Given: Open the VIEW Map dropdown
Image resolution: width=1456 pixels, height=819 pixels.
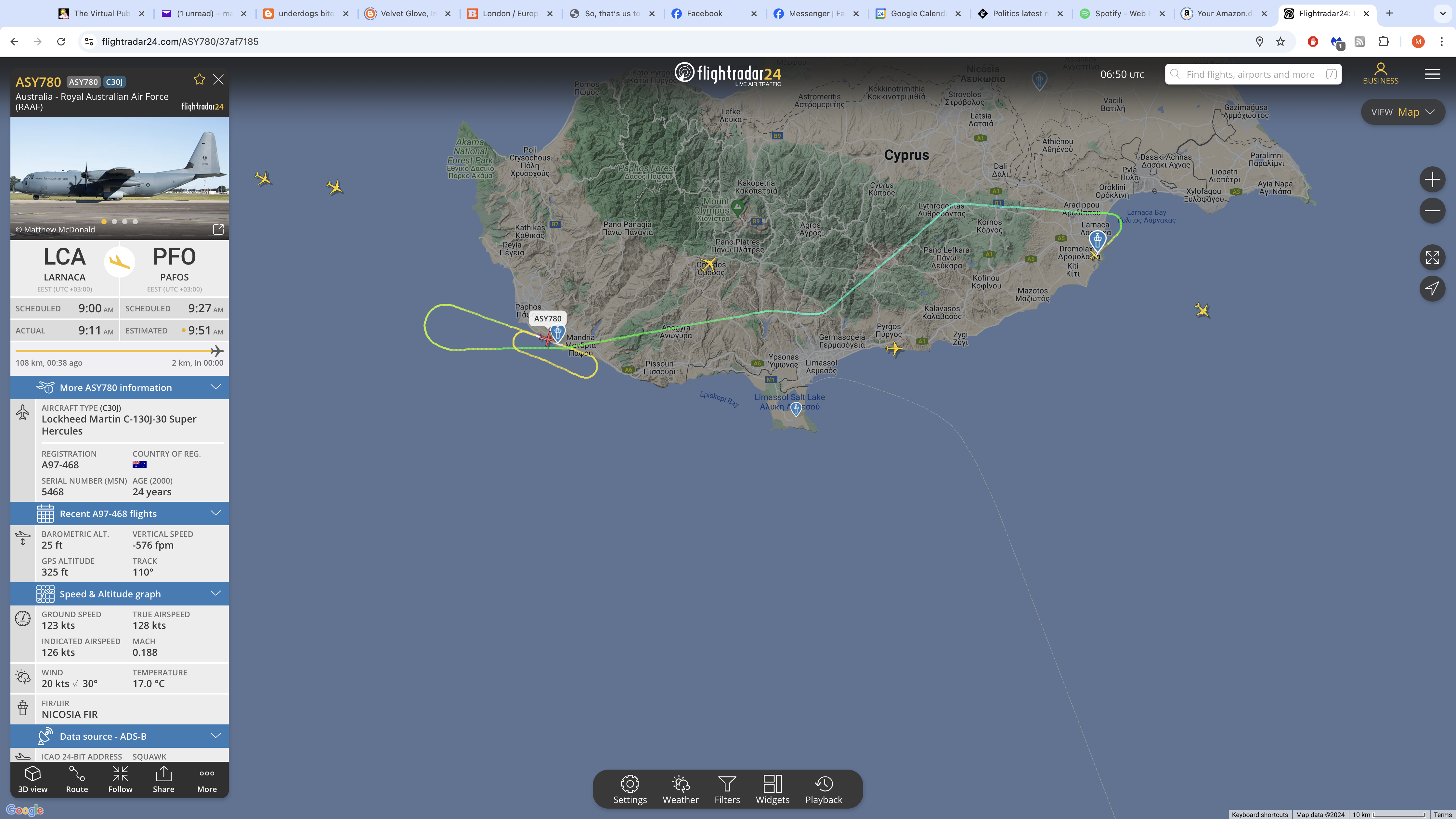Looking at the screenshot, I should point(1403,112).
